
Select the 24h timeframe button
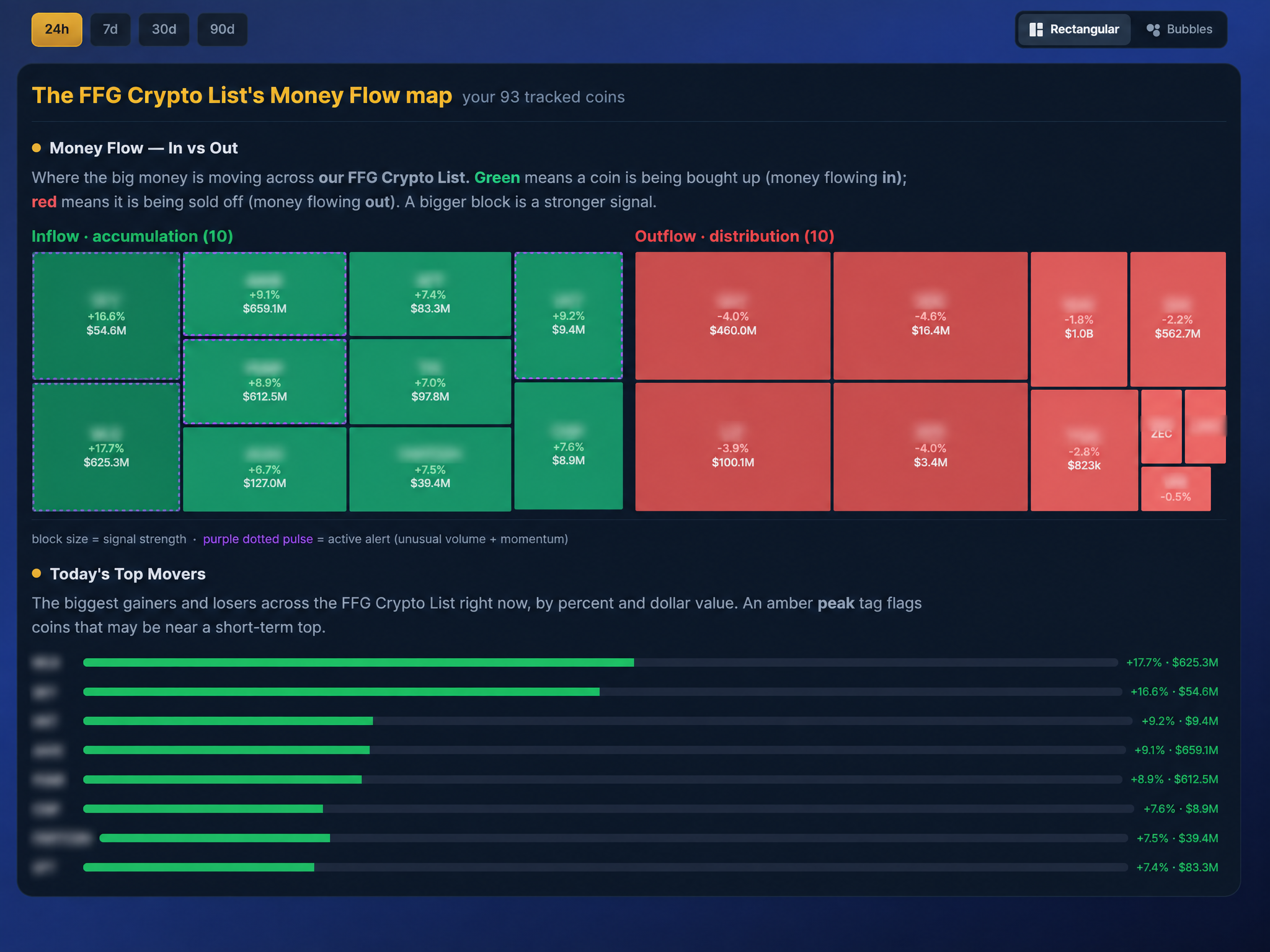[x=56, y=29]
